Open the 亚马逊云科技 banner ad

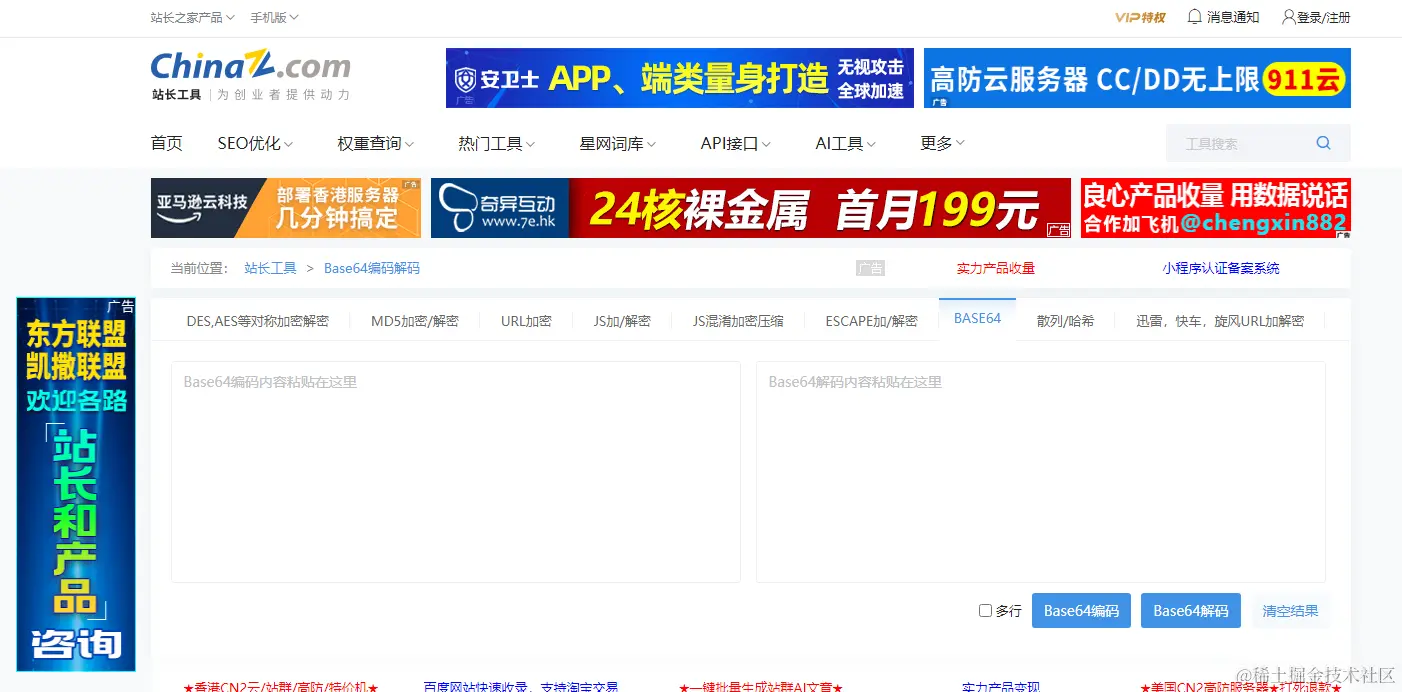(286, 208)
